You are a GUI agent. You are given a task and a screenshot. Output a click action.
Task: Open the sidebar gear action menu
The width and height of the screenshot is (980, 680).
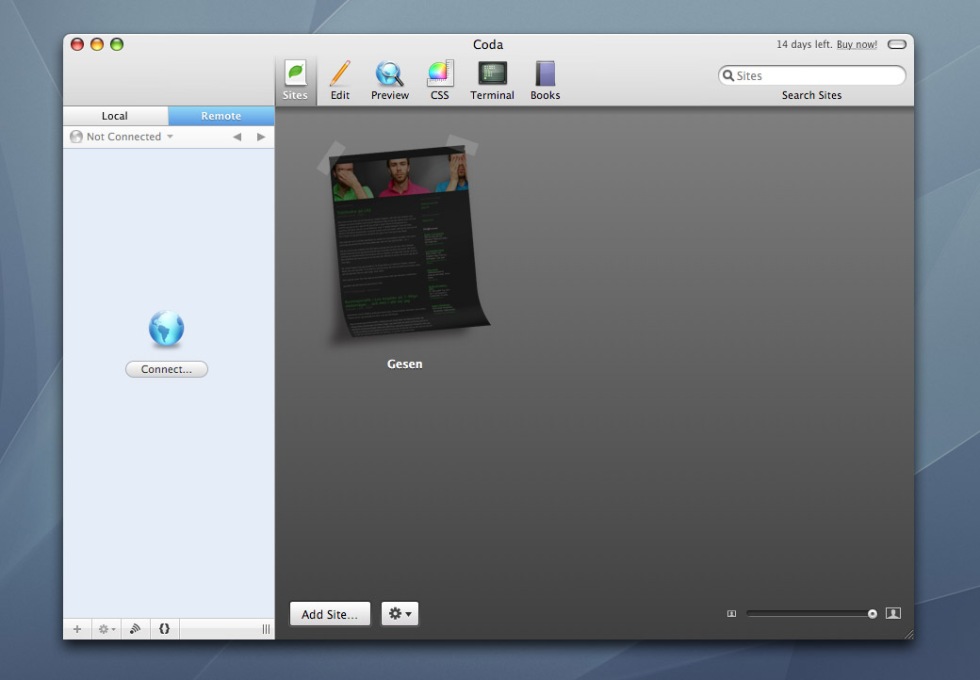(106, 629)
